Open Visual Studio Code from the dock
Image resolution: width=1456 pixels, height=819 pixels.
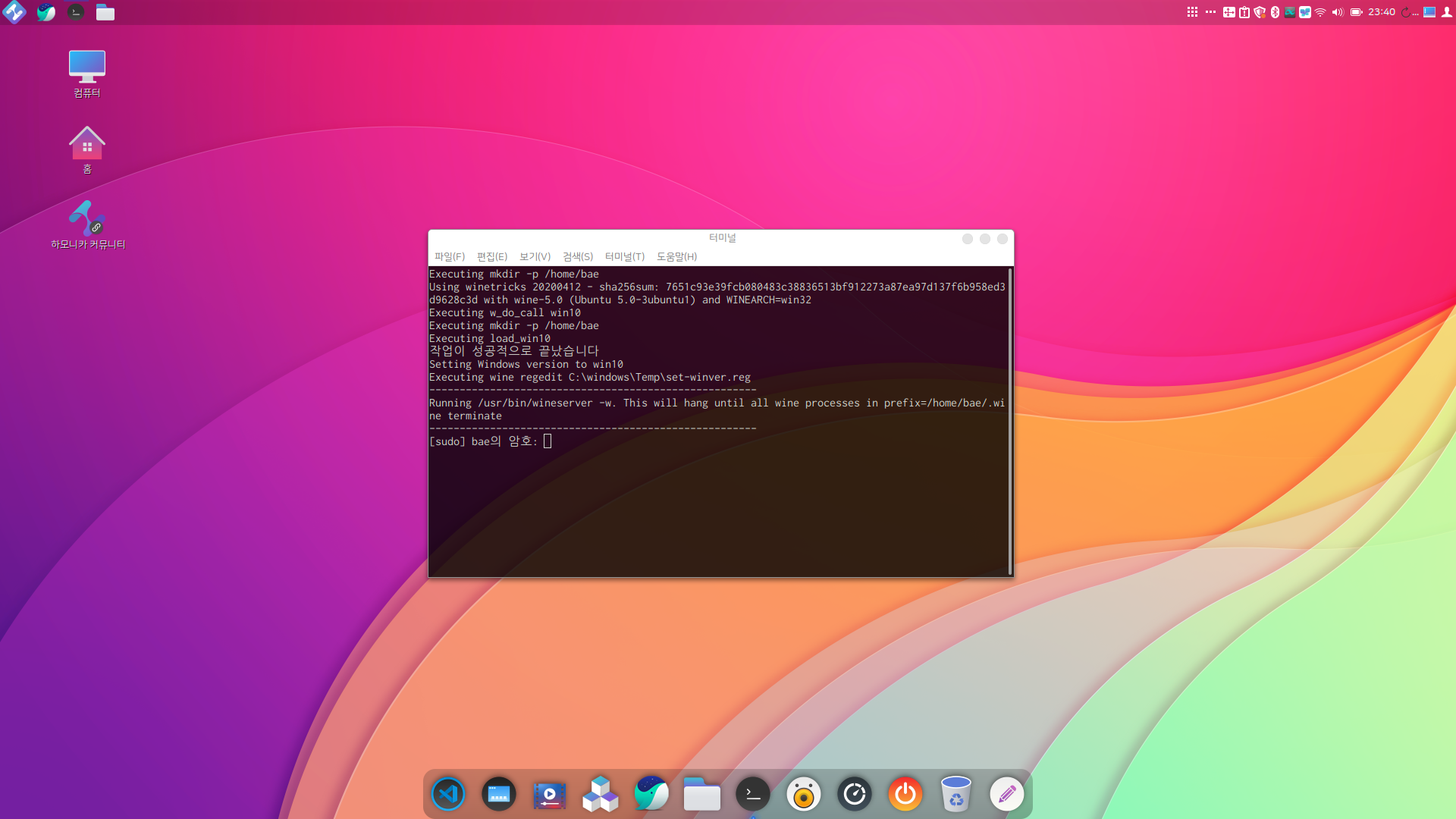[x=448, y=794]
